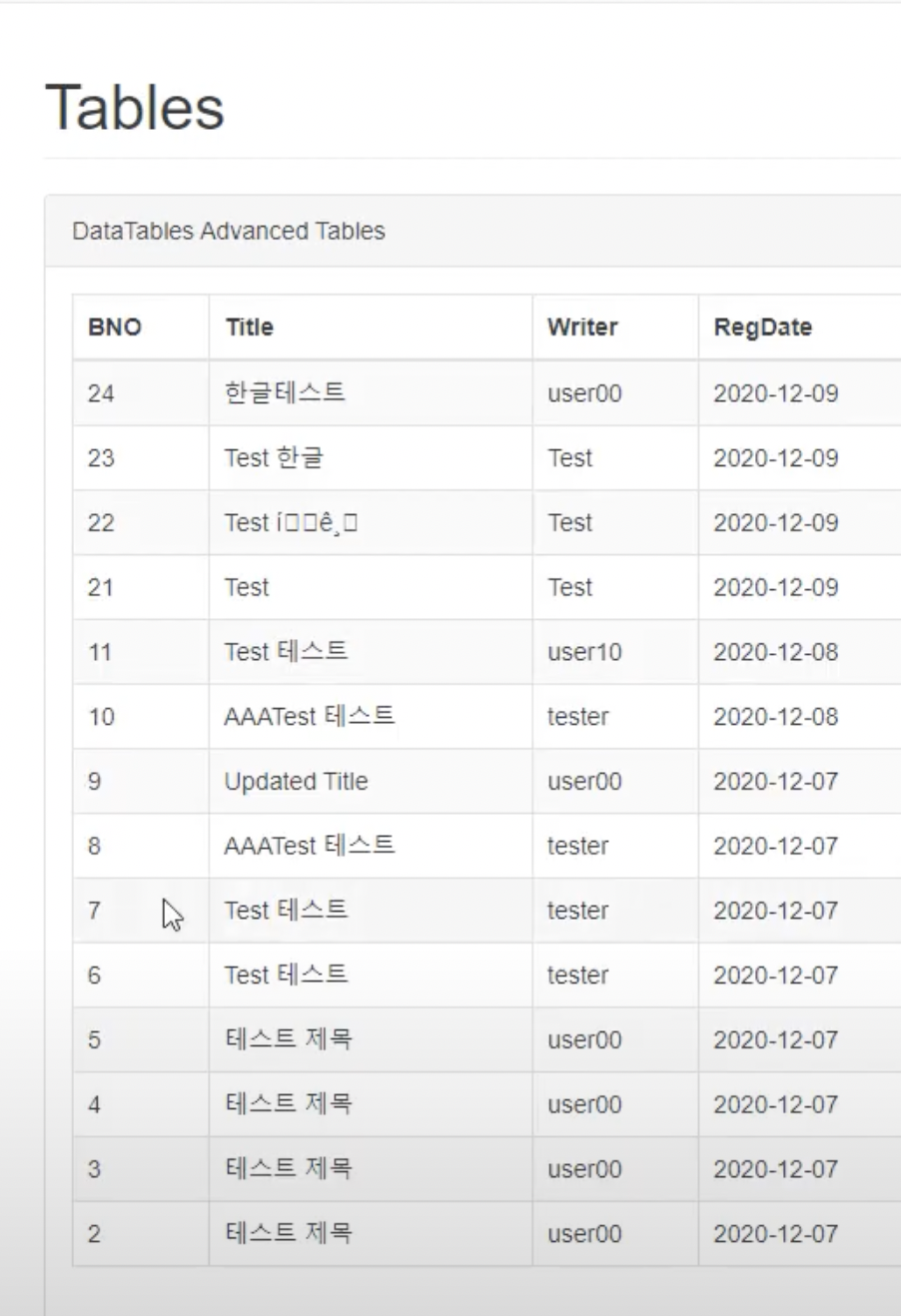Click date 2020-12-08 in row 10

click(775, 717)
